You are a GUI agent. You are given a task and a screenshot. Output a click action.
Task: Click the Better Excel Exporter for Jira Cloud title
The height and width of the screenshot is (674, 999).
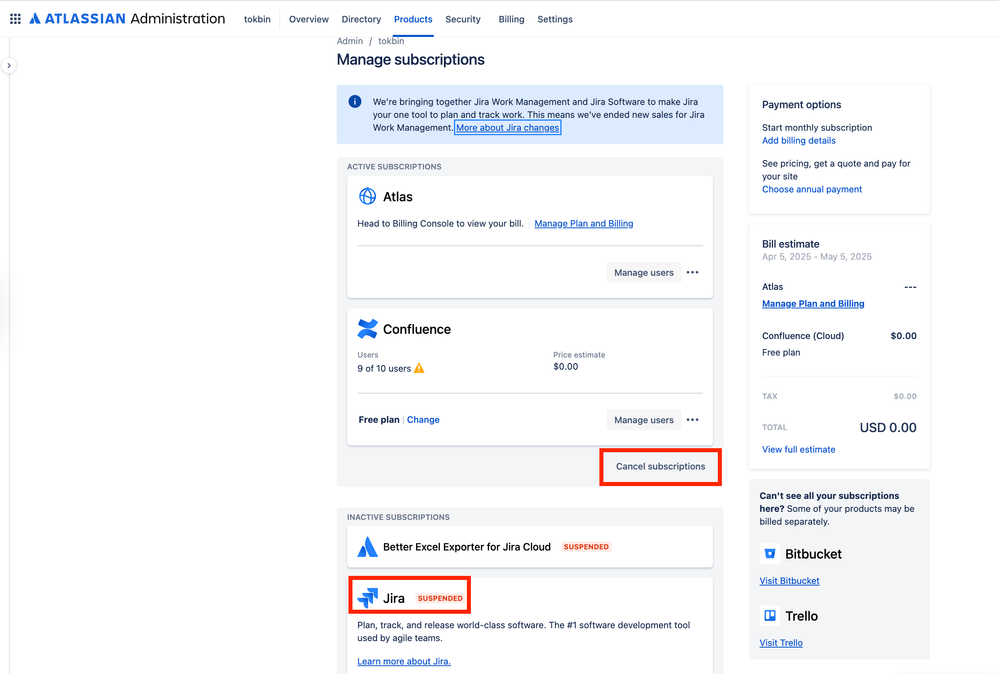click(x=467, y=547)
